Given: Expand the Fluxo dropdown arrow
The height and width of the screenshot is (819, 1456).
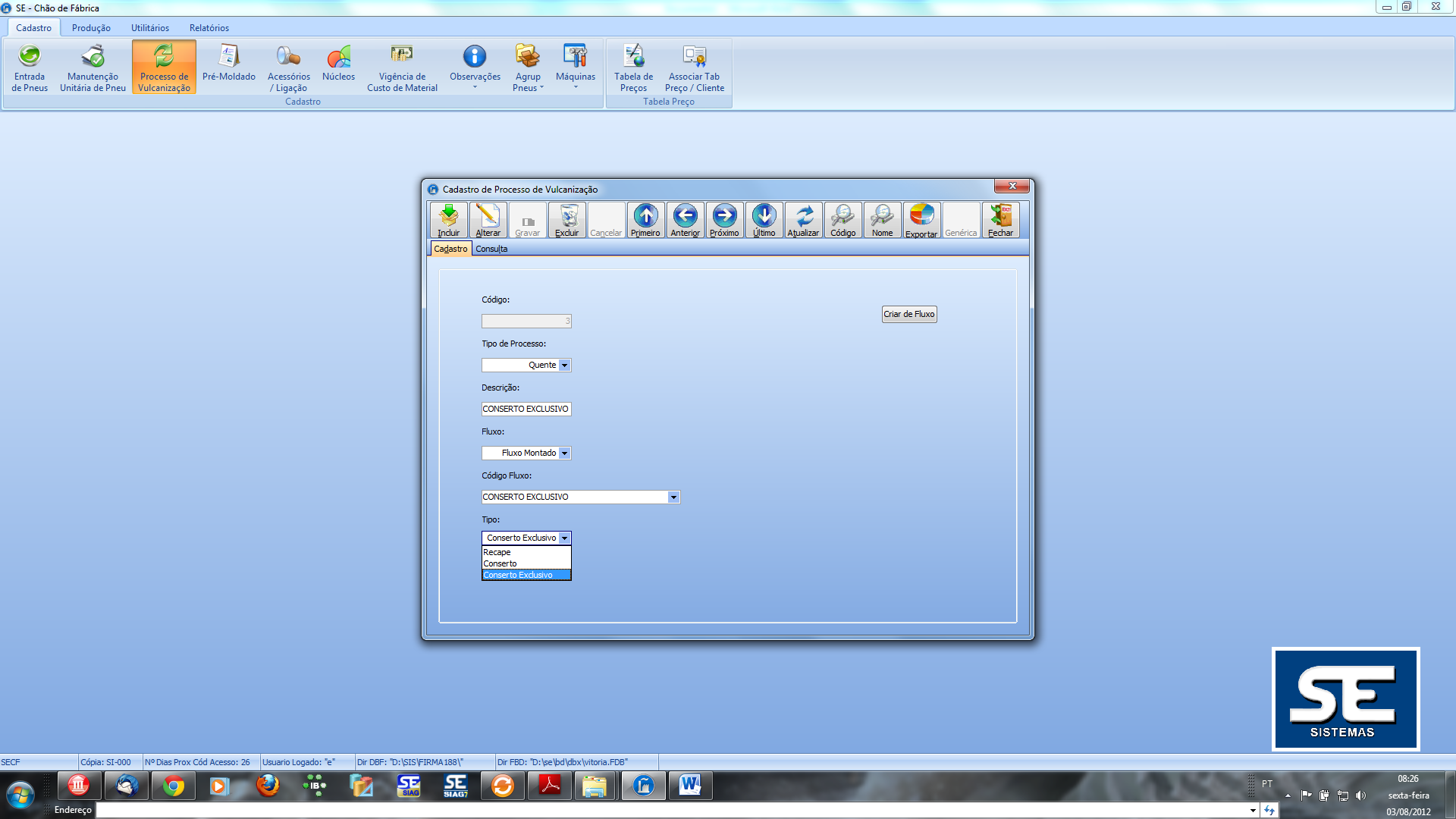Looking at the screenshot, I should pyautogui.click(x=564, y=453).
